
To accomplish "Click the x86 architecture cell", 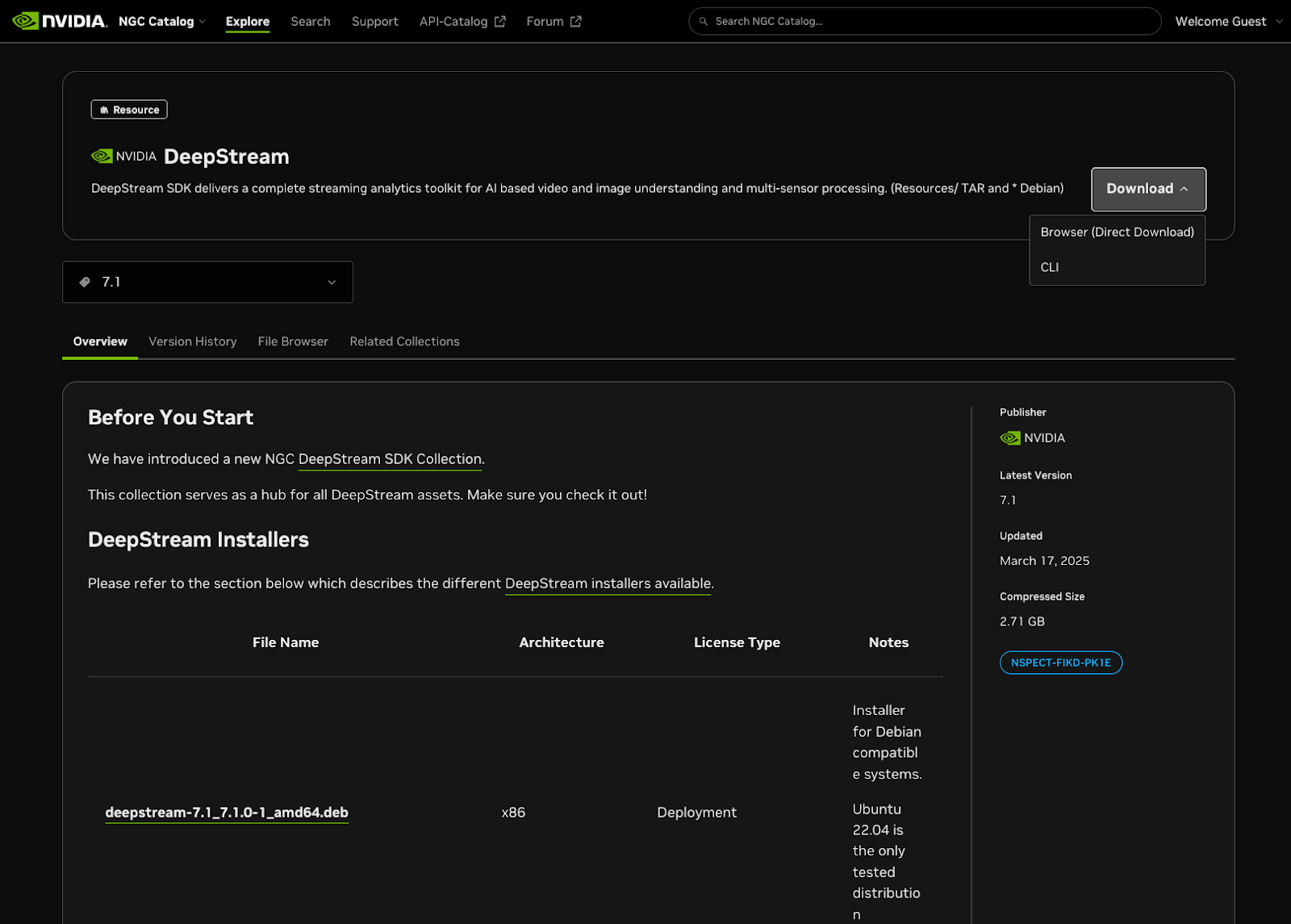I will click(x=513, y=812).
